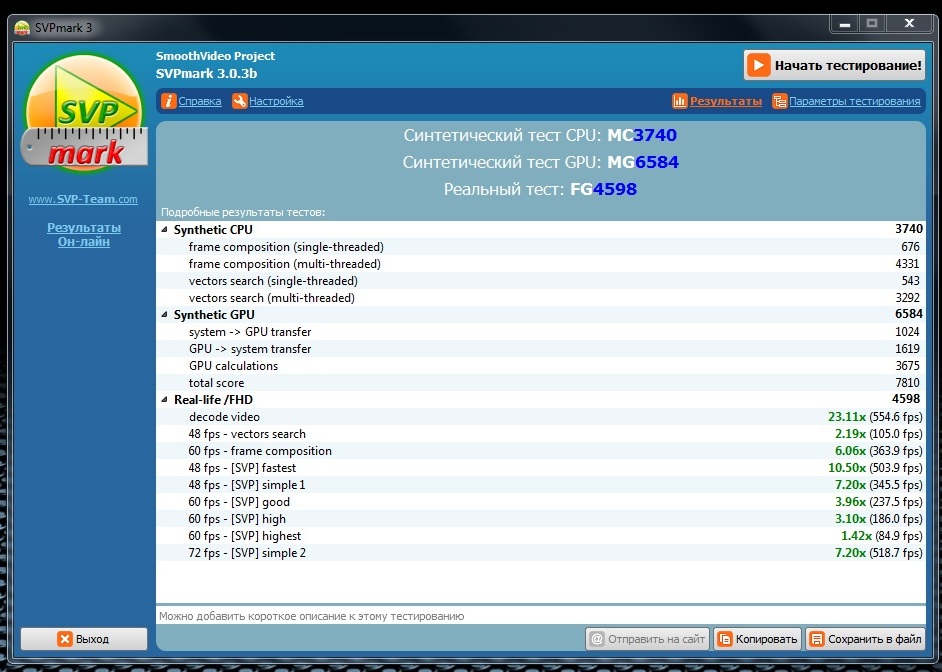Click the 7810 total score value

click(907, 383)
